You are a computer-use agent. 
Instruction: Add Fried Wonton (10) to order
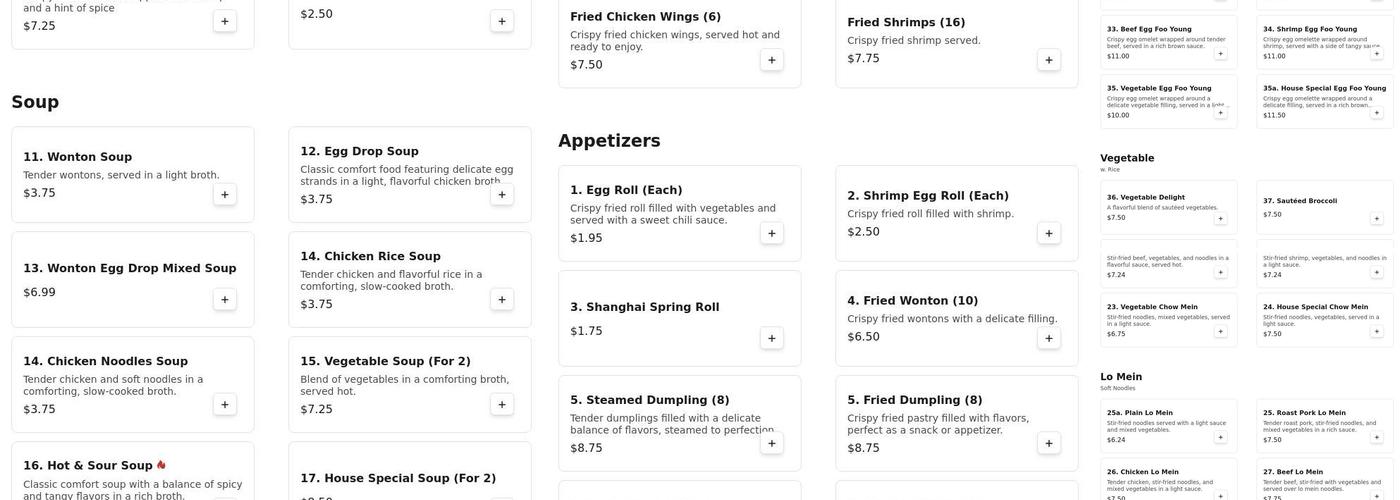pos(1049,339)
